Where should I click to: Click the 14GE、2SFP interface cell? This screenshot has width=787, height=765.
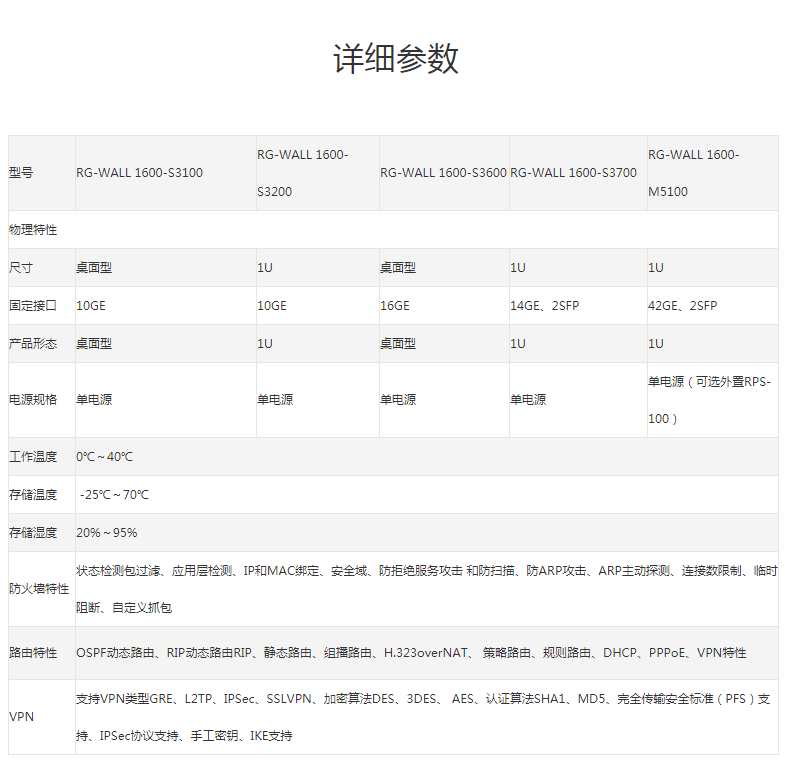tap(544, 306)
